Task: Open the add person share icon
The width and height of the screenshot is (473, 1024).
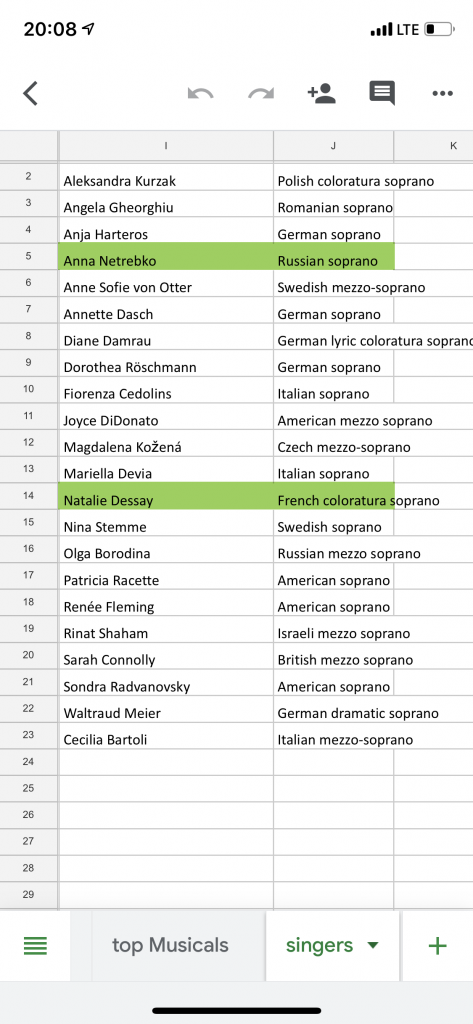Action: (x=321, y=93)
